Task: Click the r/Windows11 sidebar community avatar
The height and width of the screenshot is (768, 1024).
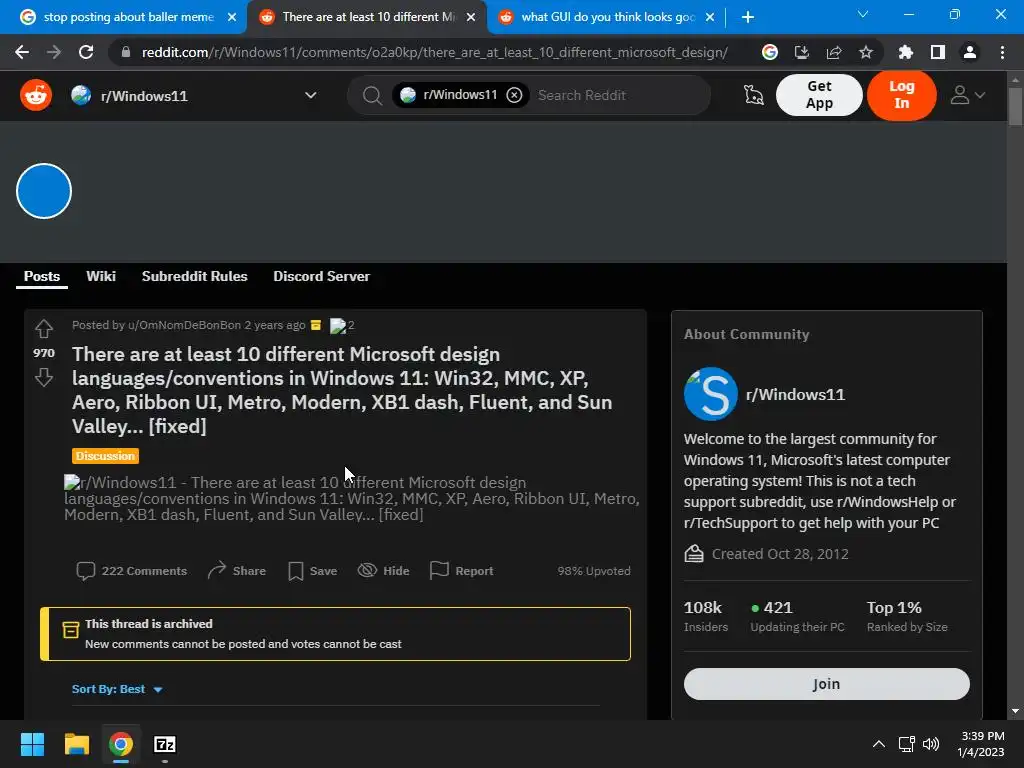Action: click(x=711, y=394)
